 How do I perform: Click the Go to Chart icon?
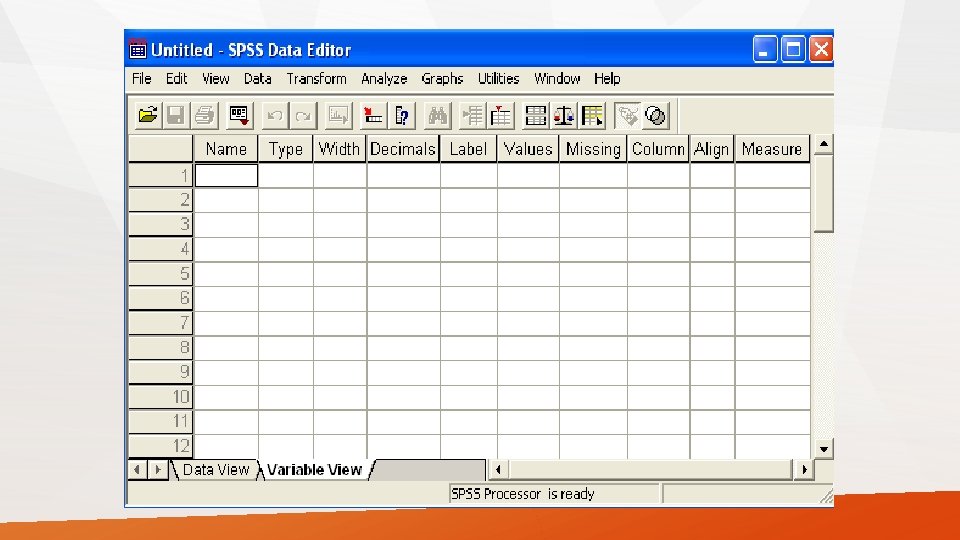(x=338, y=115)
